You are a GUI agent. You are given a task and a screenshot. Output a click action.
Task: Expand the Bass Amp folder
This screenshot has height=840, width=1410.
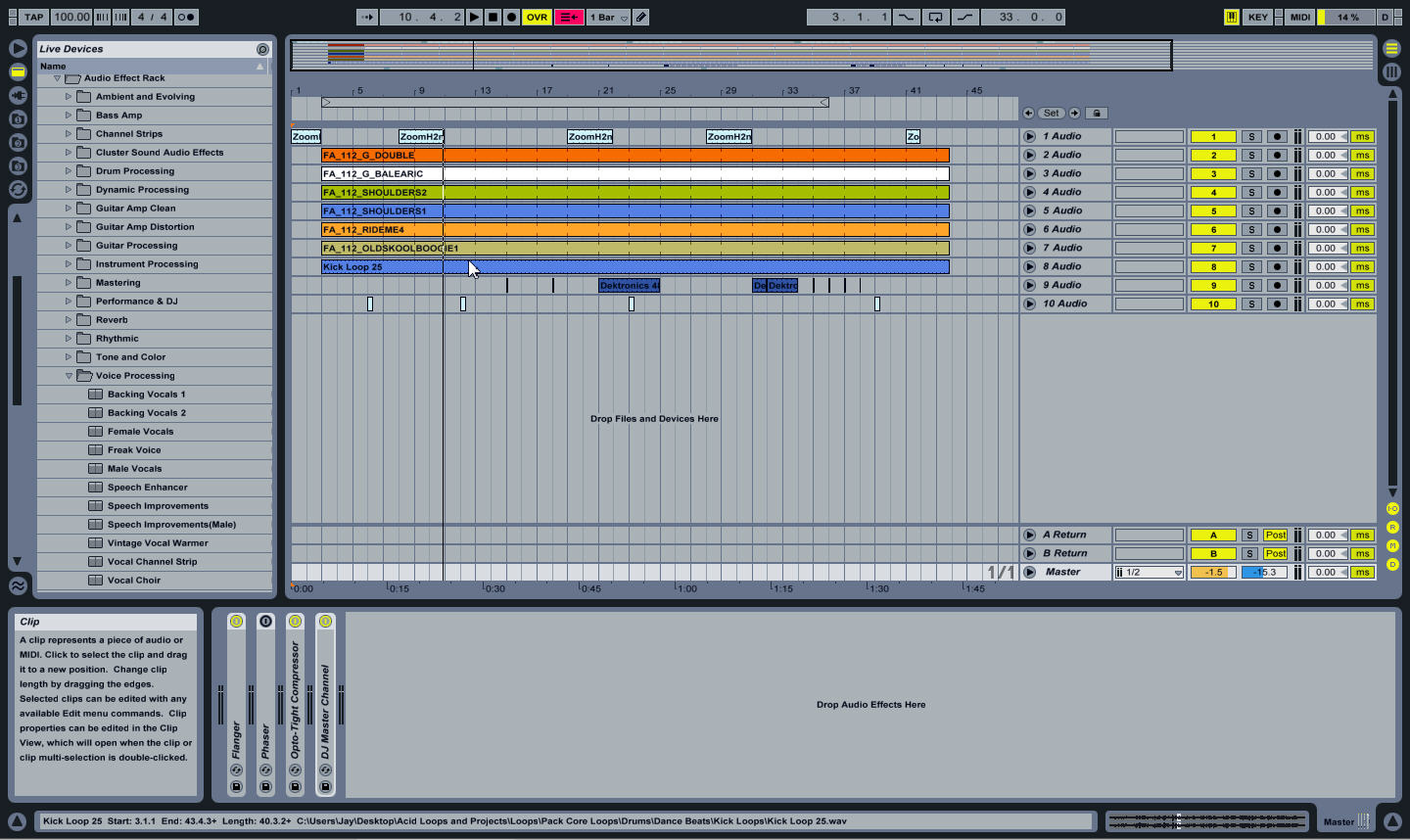(69, 116)
